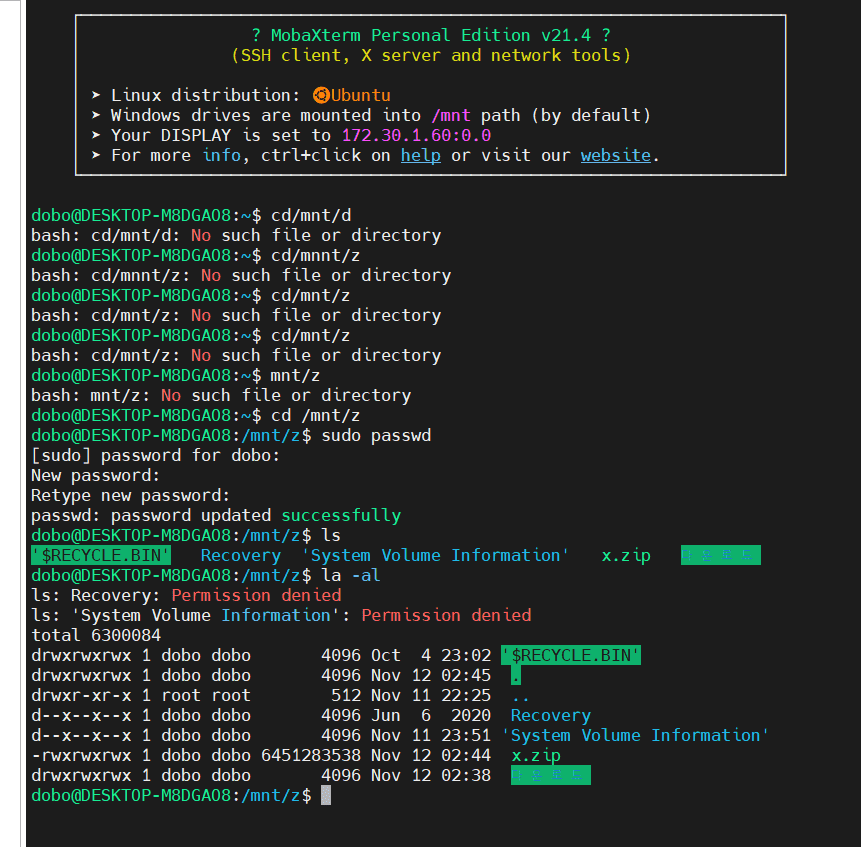Click the blue "info" word in banner
Viewport: 861px width, 847px height.
coord(222,156)
